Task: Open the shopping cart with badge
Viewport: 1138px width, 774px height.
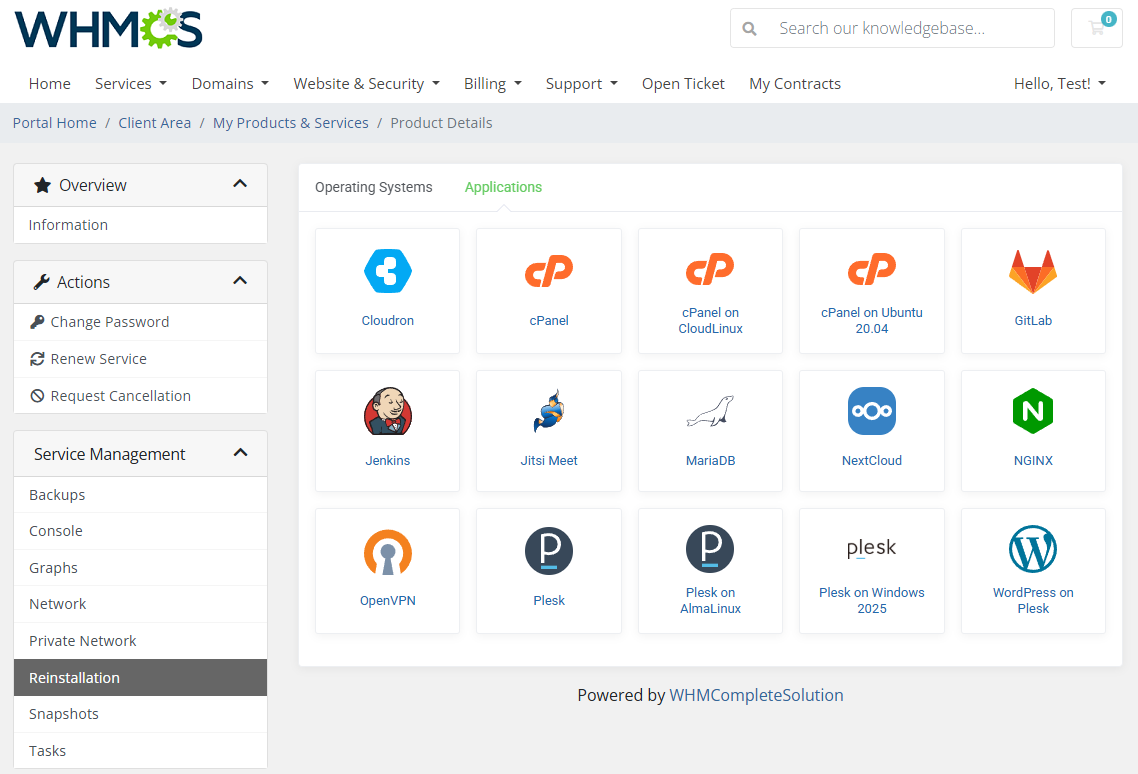Action: click(1096, 28)
